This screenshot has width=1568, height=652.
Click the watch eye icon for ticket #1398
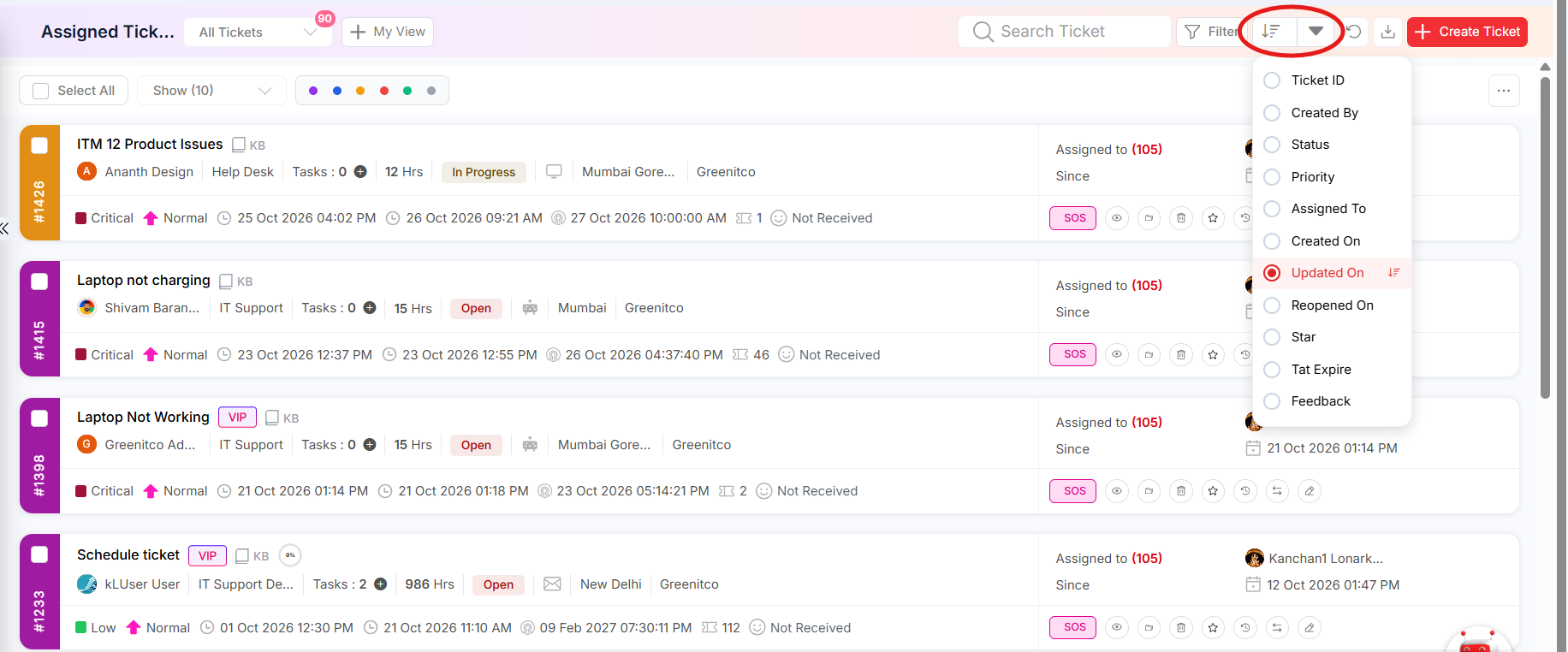(1117, 491)
